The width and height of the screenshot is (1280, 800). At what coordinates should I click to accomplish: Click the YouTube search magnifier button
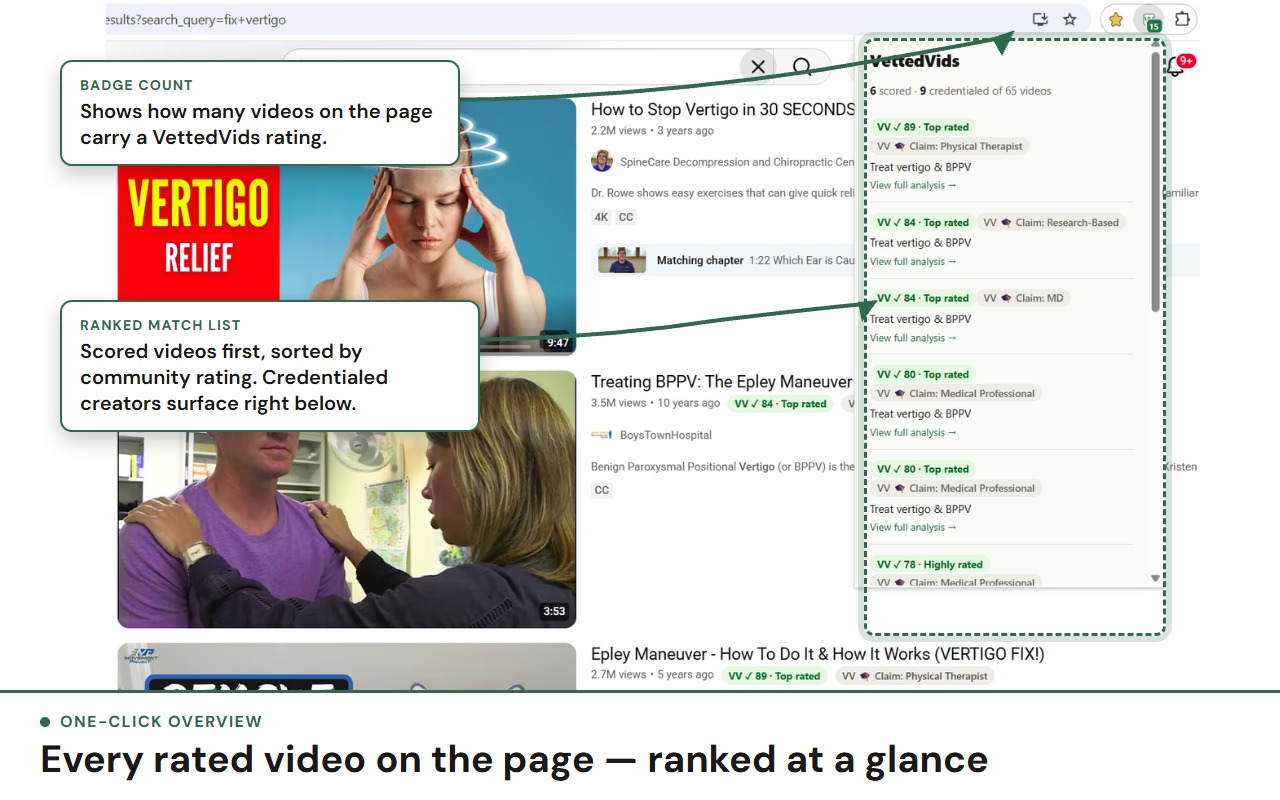pyautogui.click(x=802, y=67)
